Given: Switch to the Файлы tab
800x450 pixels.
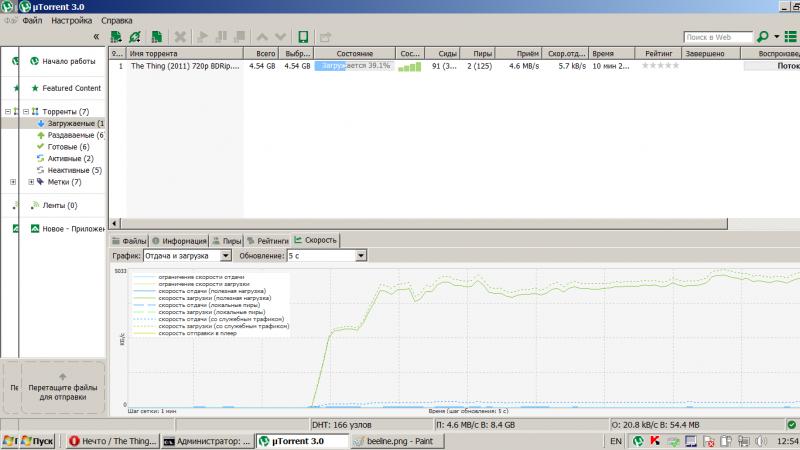Looking at the screenshot, I should (x=129, y=241).
